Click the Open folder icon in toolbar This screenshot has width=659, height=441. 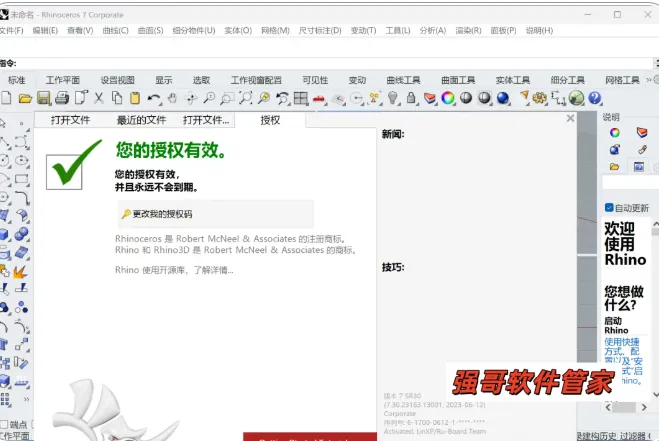click(25, 98)
